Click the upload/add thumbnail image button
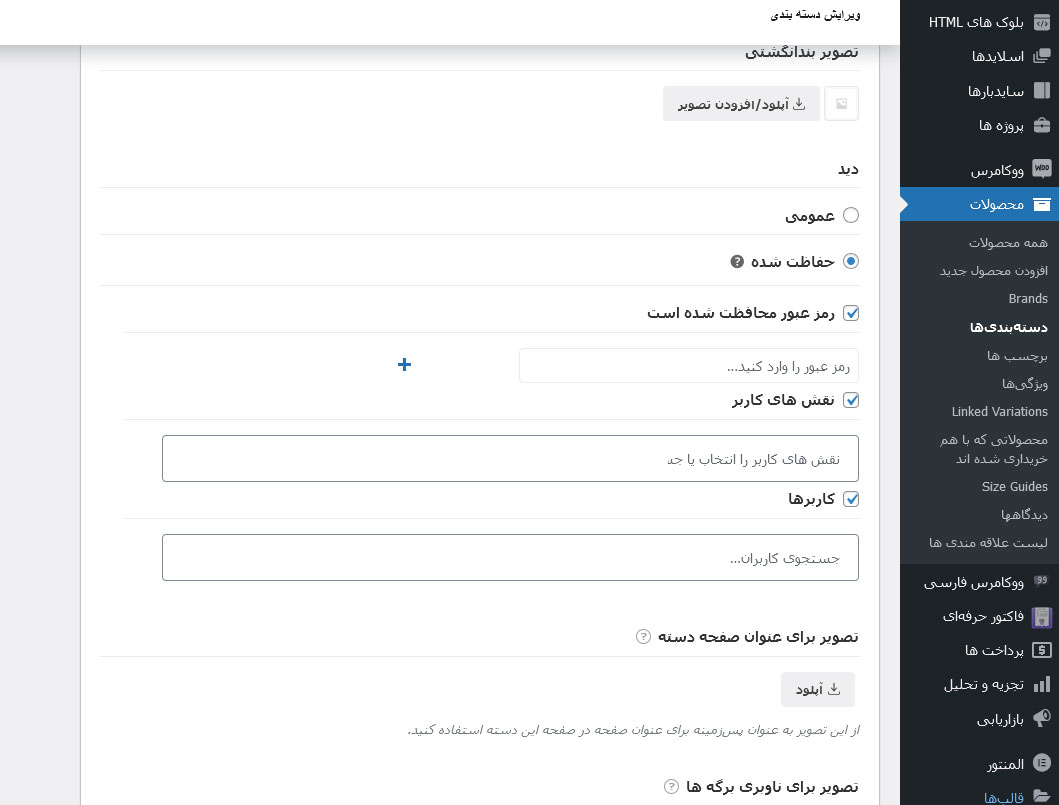Viewport: 1059px width, 805px height. [741, 104]
